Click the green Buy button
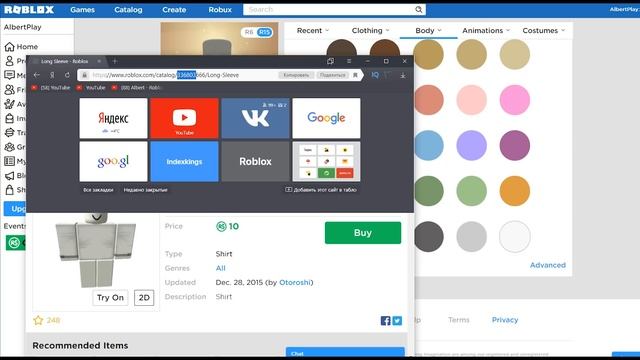Viewport: 640px width, 360px height. tap(363, 233)
